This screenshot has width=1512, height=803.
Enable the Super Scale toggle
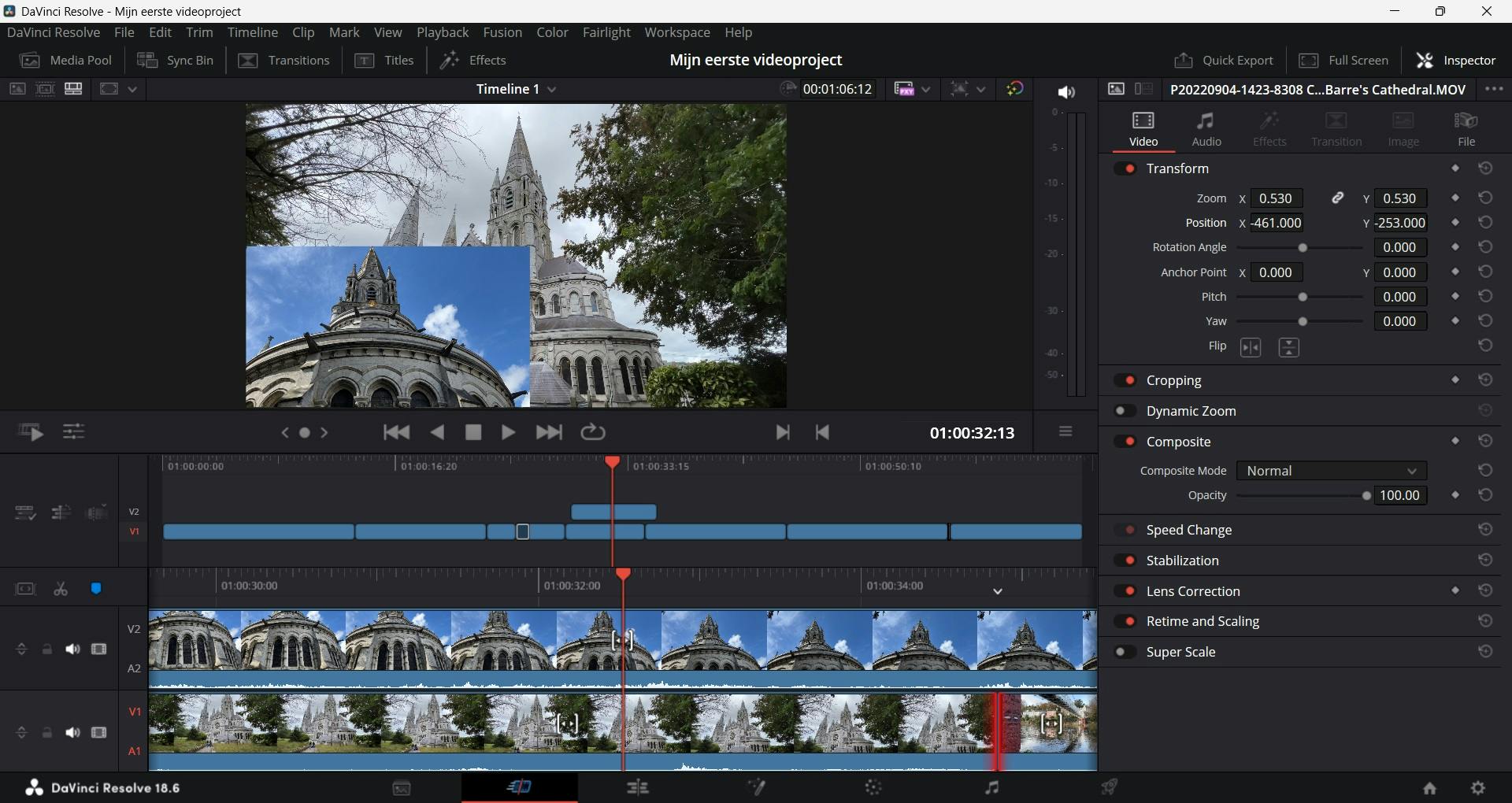(x=1125, y=652)
